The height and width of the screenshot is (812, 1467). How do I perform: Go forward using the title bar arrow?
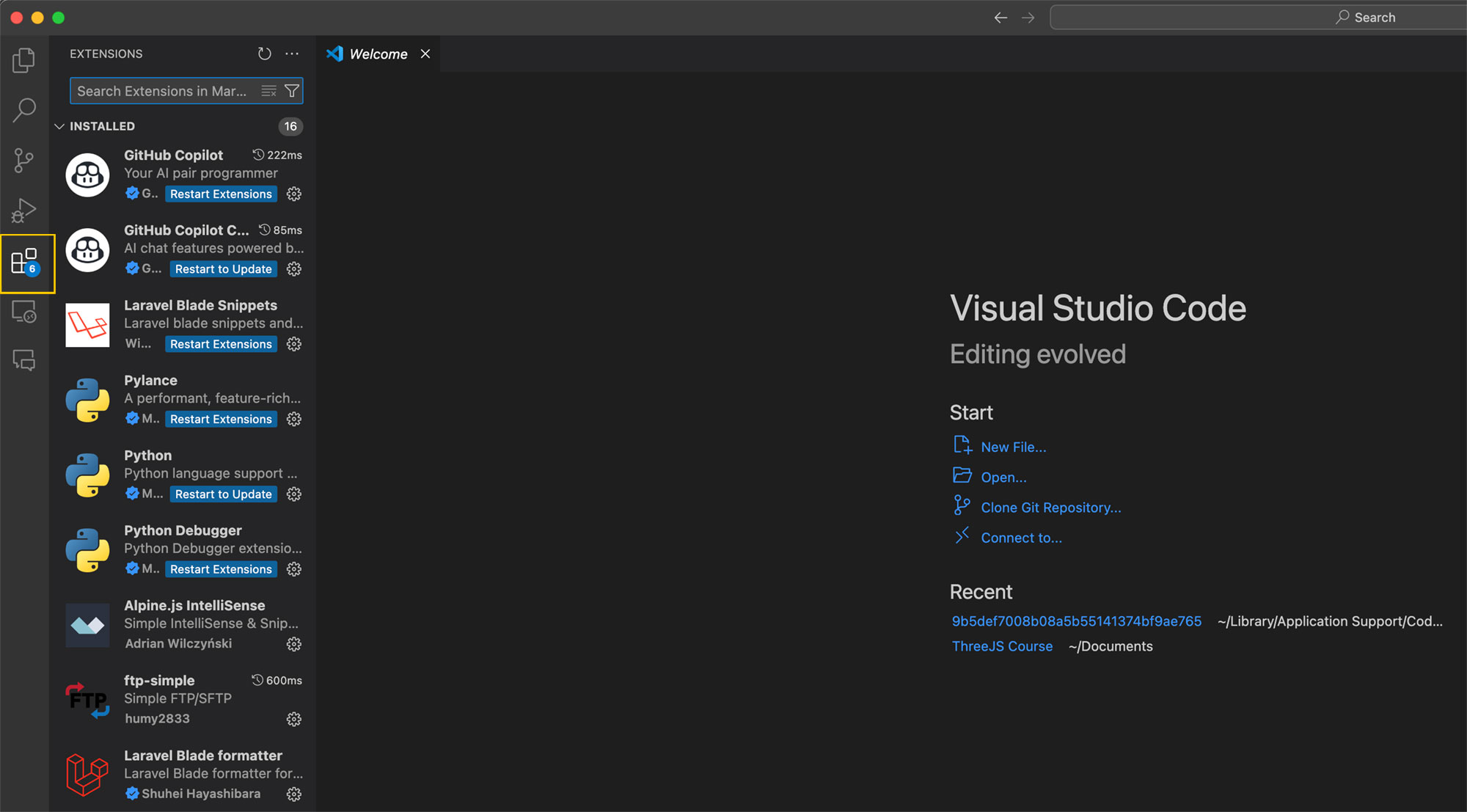point(1028,18)
